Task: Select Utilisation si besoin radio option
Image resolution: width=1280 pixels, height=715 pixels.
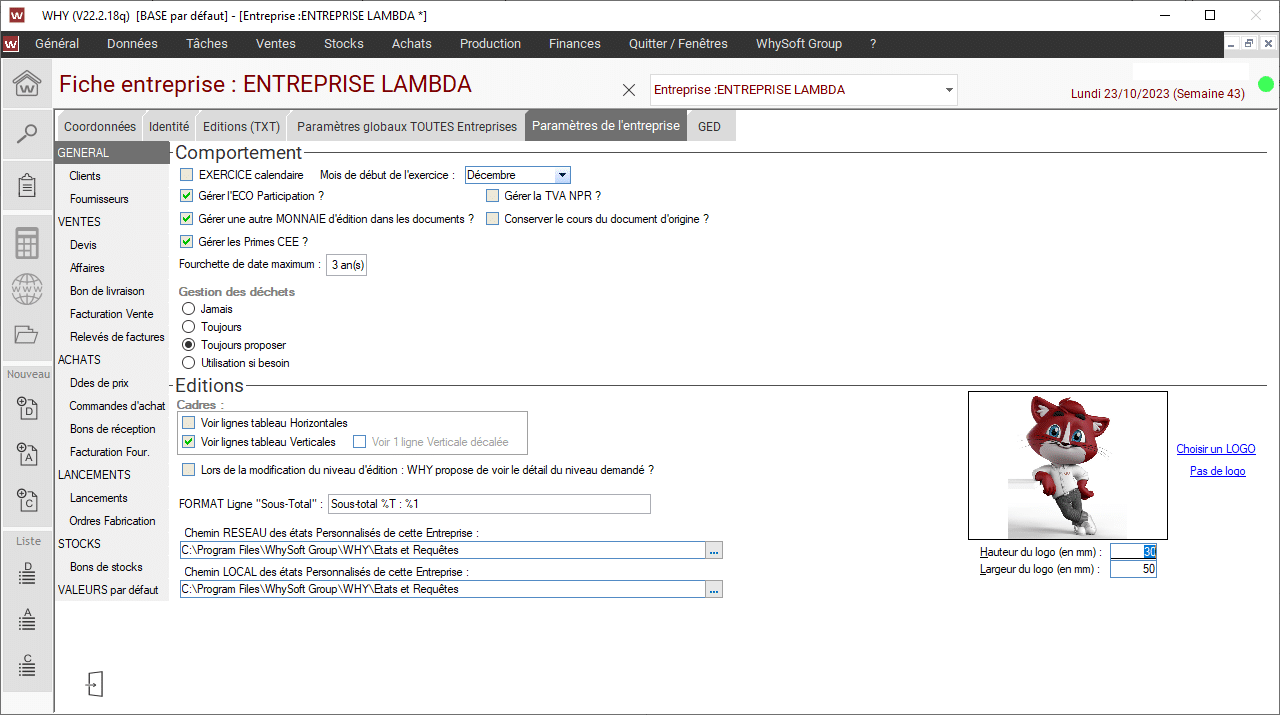Action: tap(188, 363)
